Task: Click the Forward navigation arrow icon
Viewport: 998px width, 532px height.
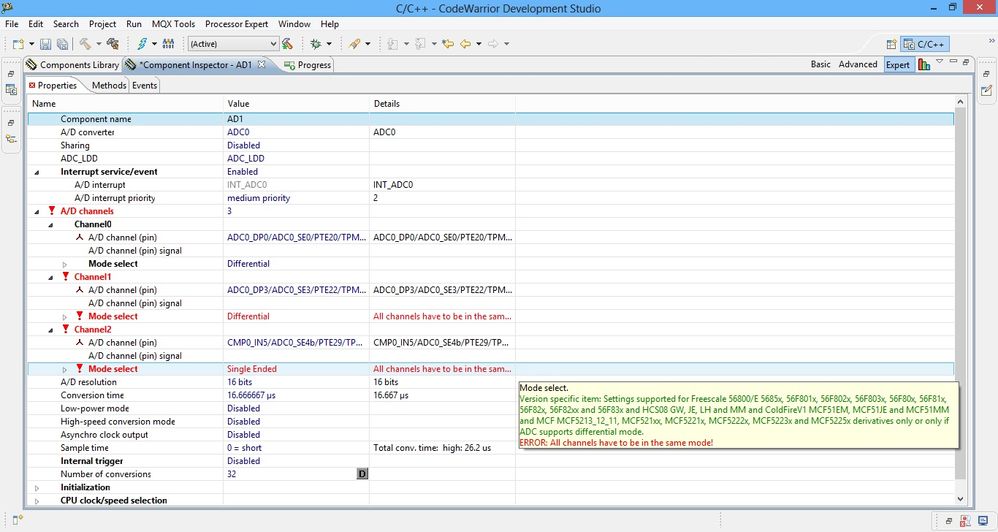Action: [493, 43]
